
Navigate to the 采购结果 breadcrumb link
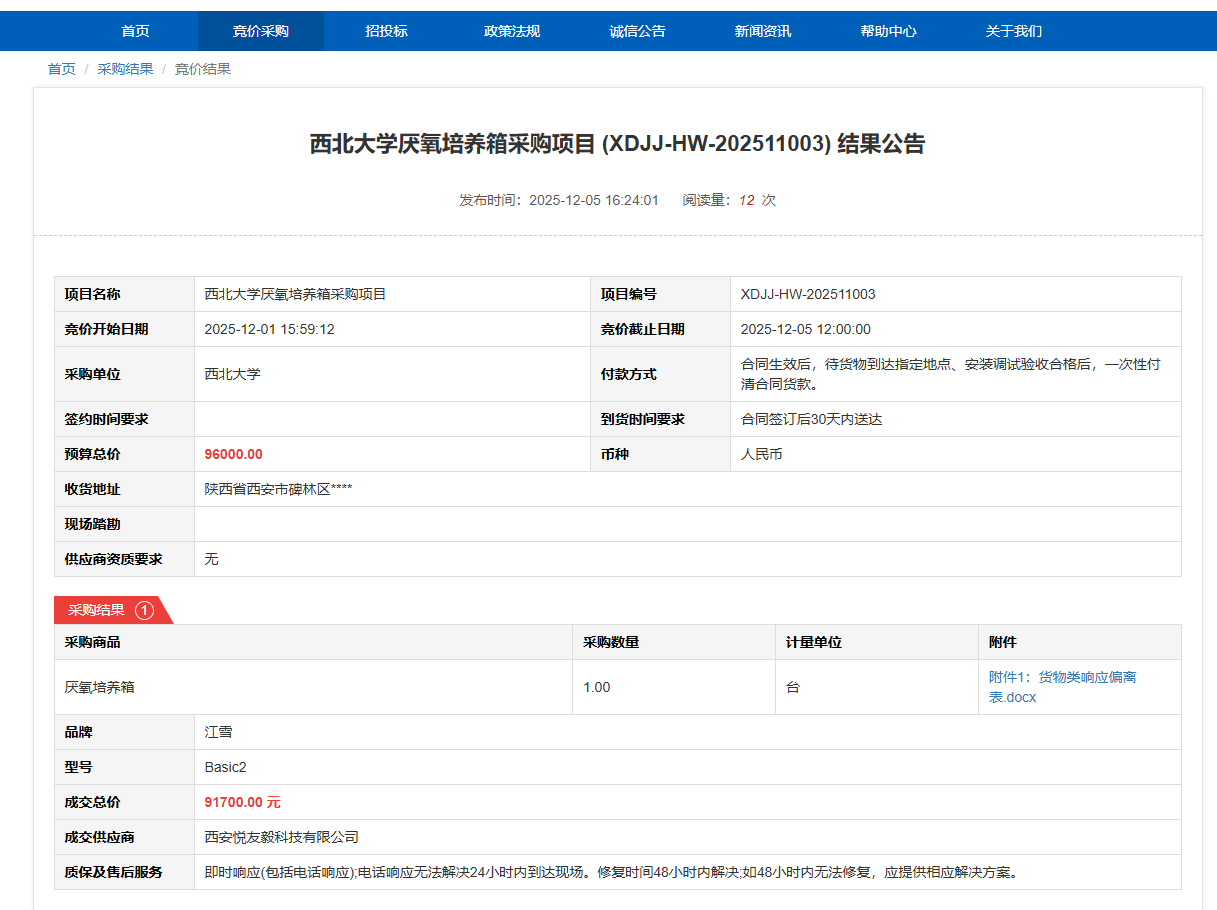(125, 69)
